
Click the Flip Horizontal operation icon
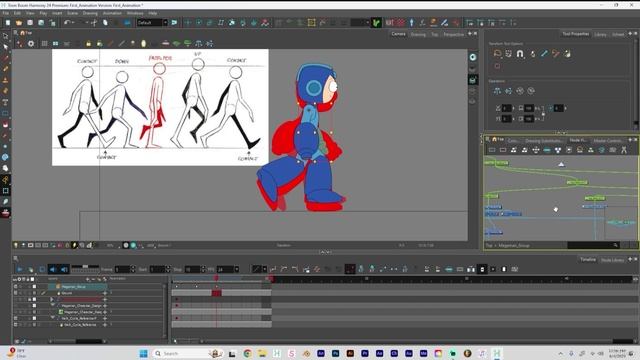pos(497,91)
